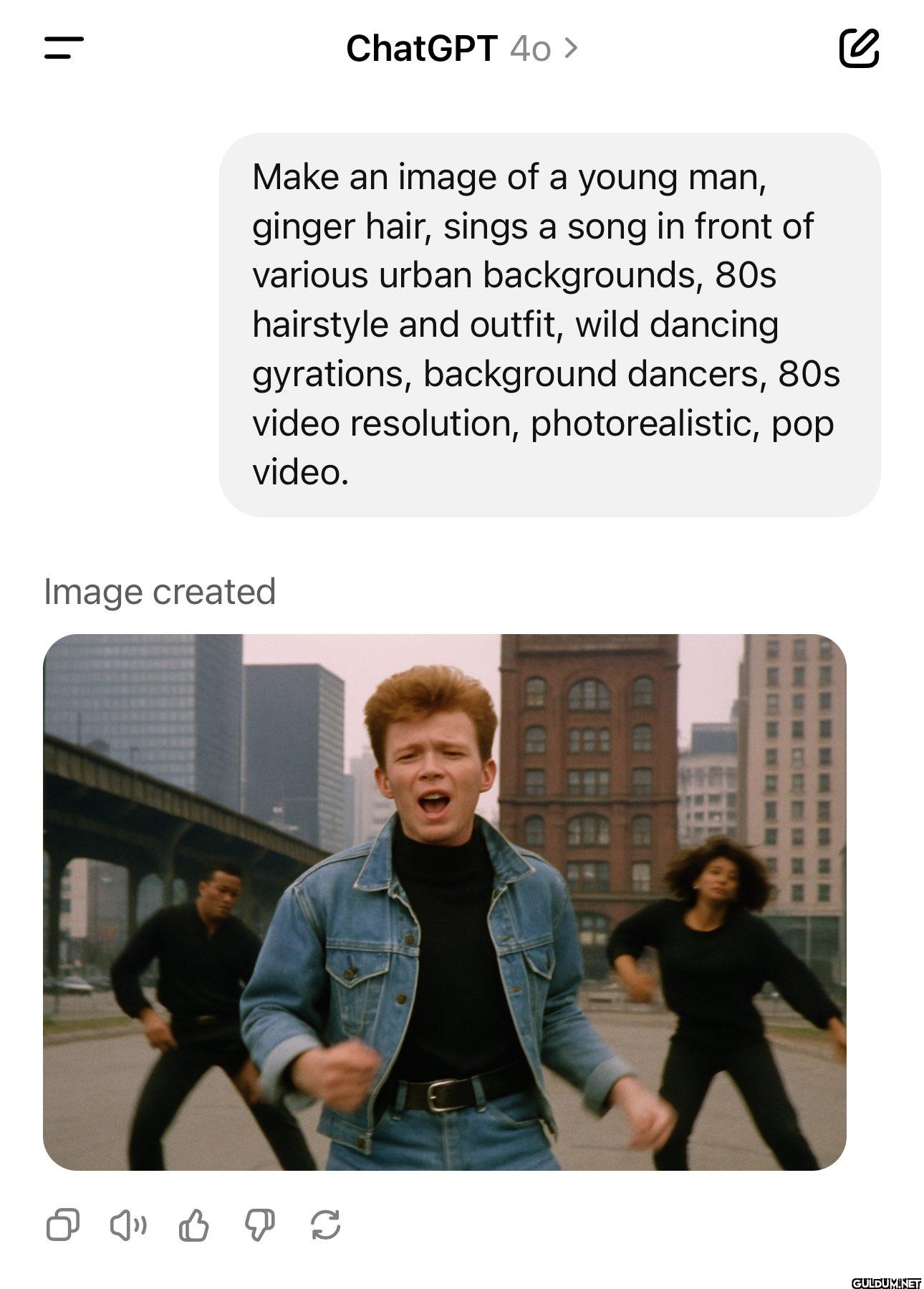Like the response with thumbs up
This screenshot has height=1289, width=924.
[x=193, y=1225]
